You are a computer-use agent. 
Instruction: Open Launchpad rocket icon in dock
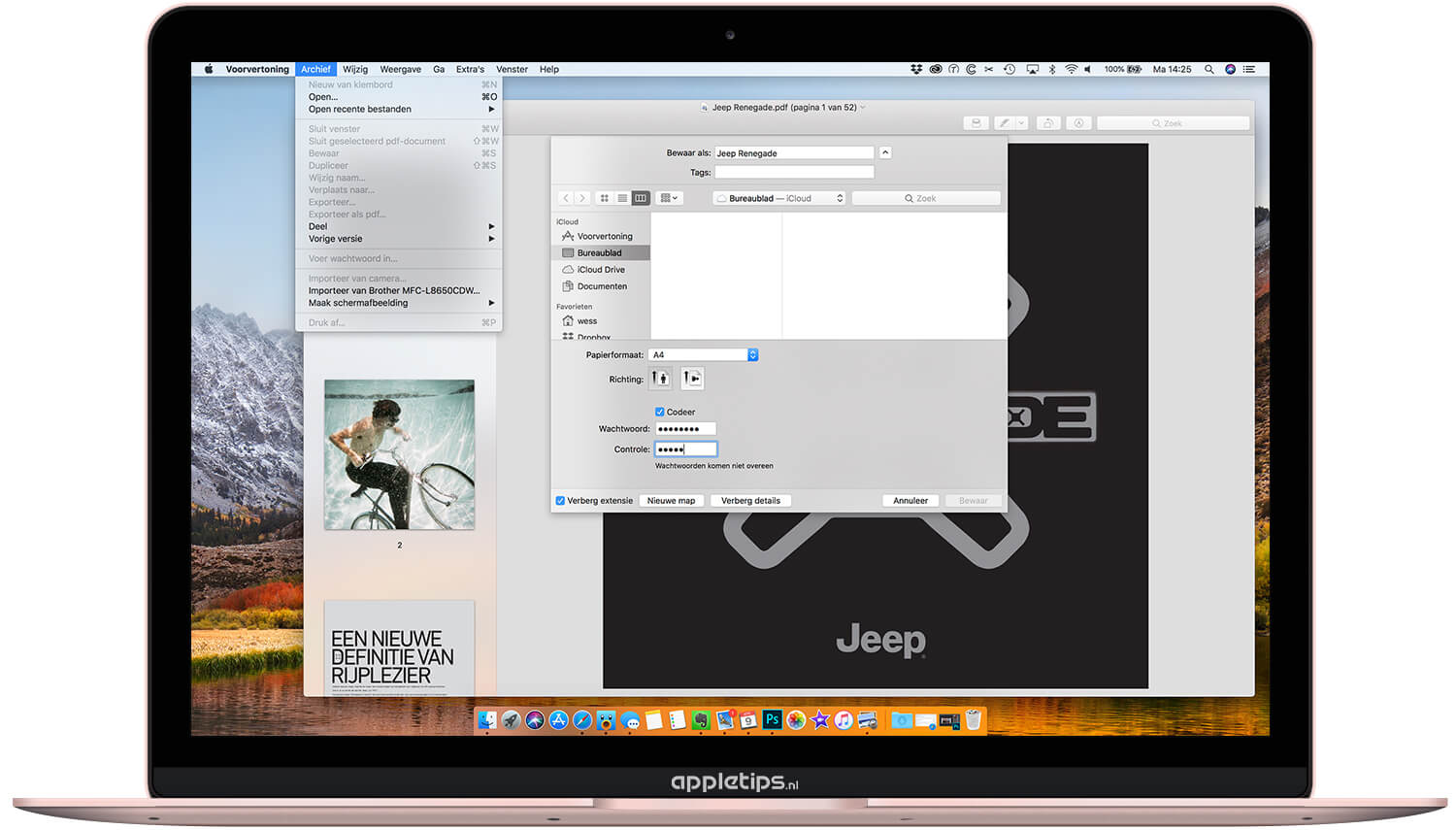(512, 720)
